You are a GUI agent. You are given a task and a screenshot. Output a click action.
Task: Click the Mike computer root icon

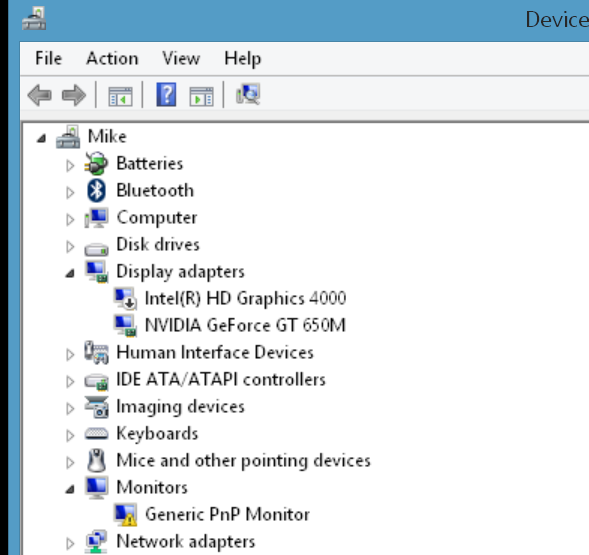(68, 137)
